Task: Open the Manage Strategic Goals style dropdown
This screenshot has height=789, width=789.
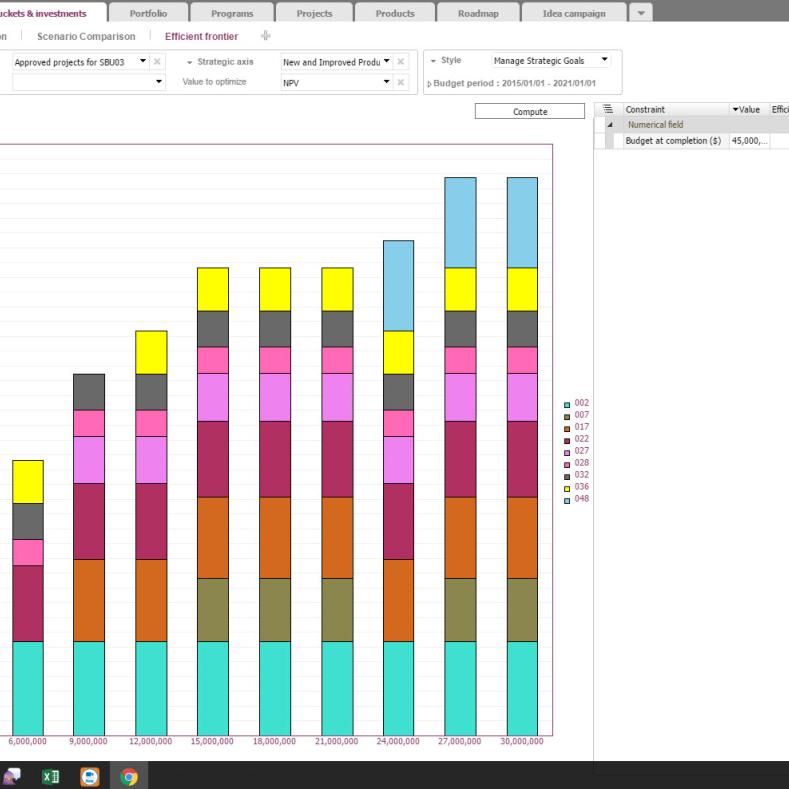Action: [604, 59]
